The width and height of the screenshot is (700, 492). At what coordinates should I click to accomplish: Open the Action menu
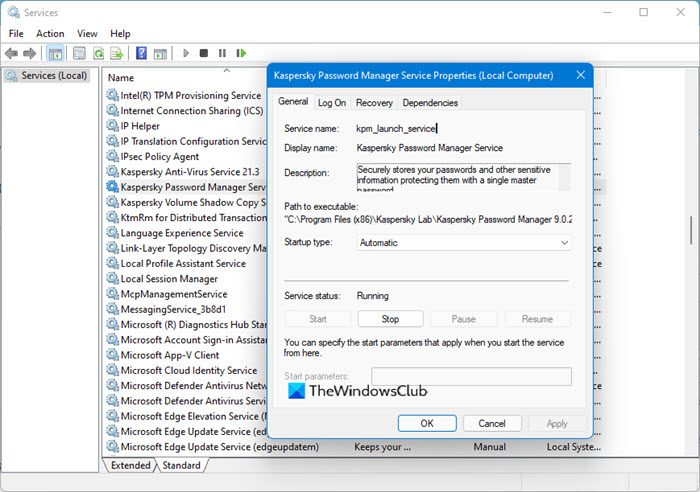(x=50, y=33)
